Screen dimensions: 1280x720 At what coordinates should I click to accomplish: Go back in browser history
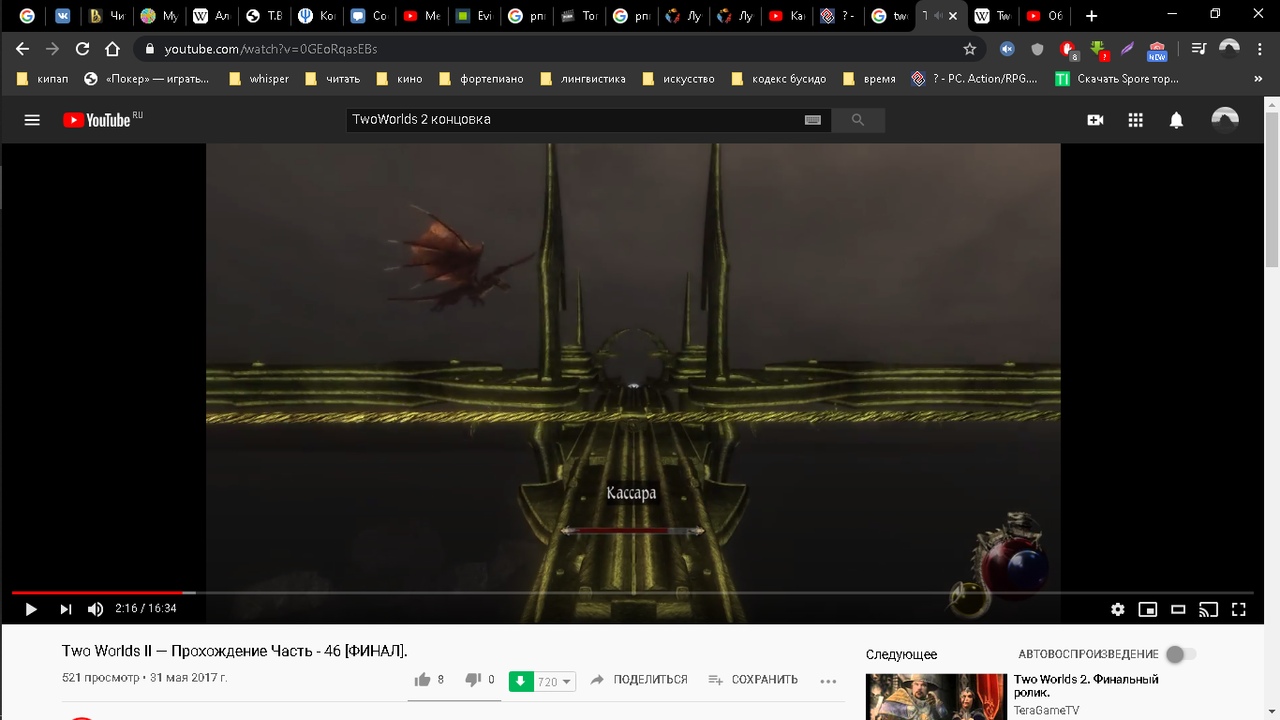click(x=23, y=49)
